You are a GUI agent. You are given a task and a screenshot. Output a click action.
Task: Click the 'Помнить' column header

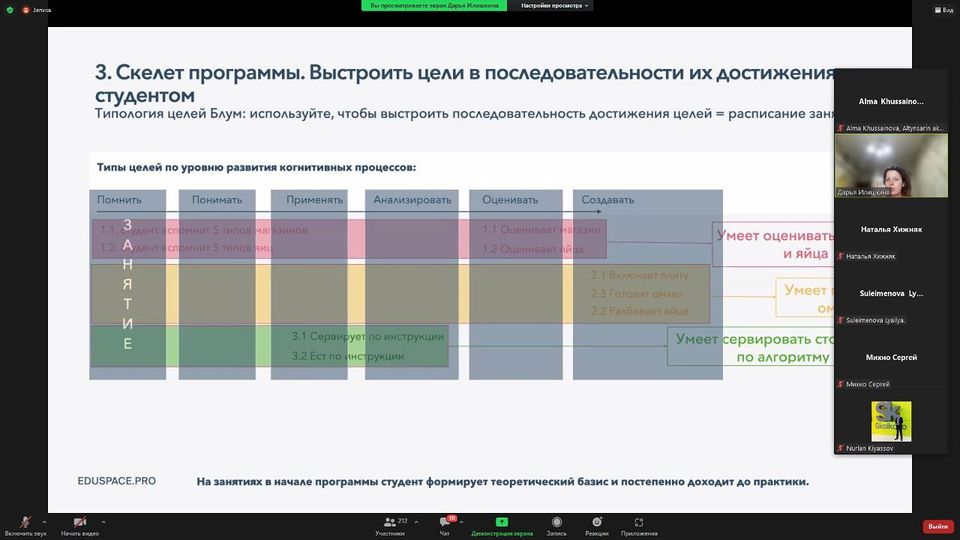pyautogui.click(x=119, y=200)
